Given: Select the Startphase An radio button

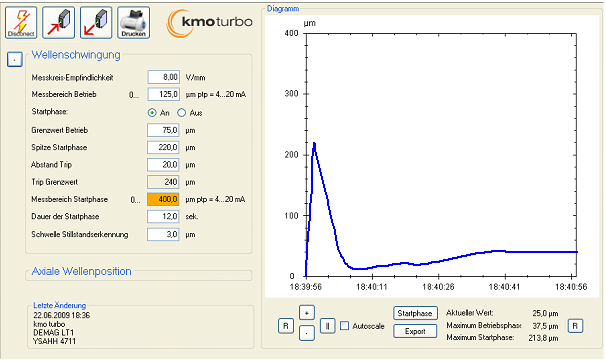Looking at the screenshot, I should click(152, 112).
